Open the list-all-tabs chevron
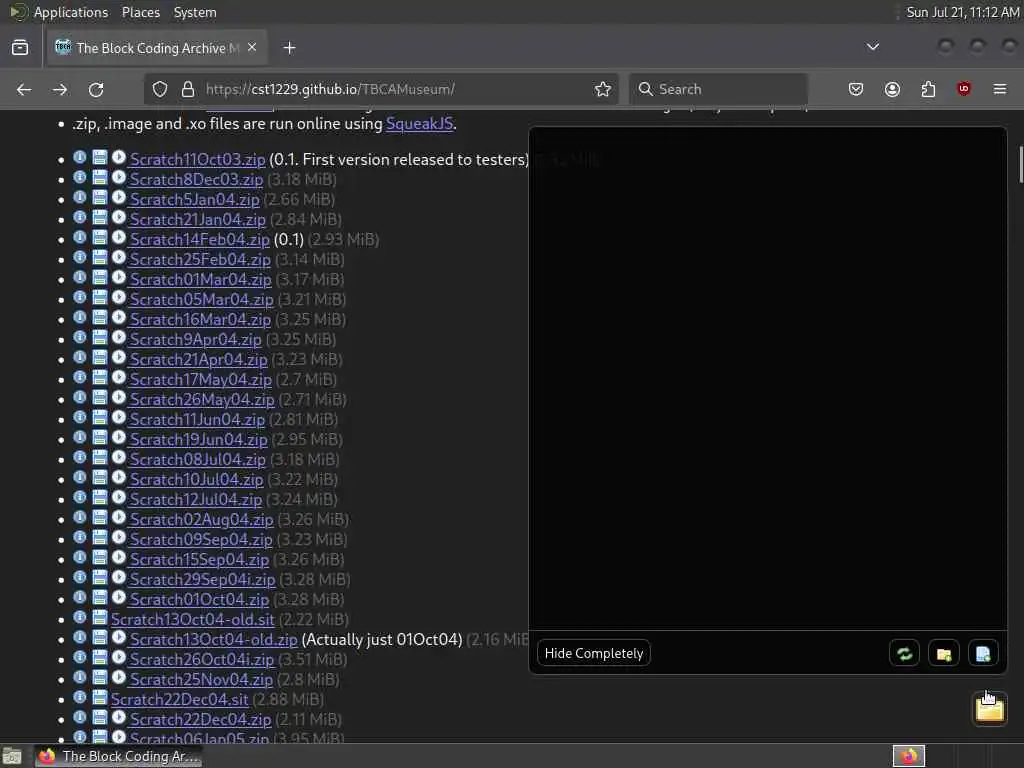 tap(872, 47)
